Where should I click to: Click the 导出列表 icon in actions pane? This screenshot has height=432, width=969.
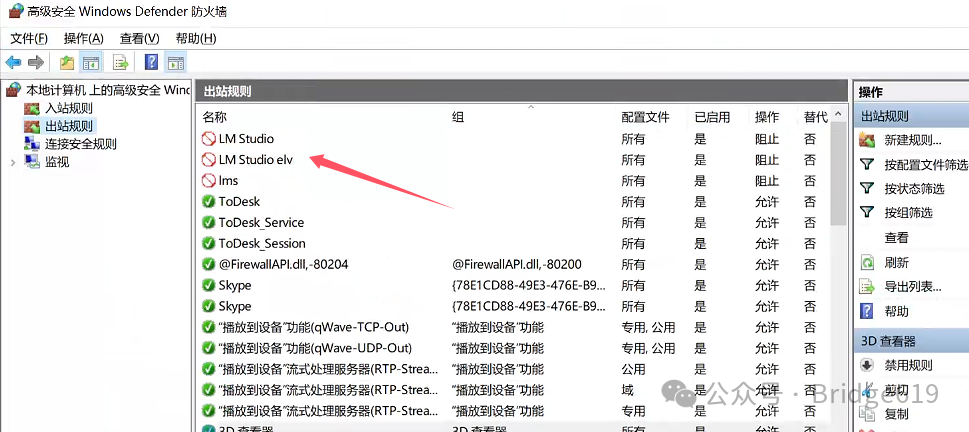(868, 287)
